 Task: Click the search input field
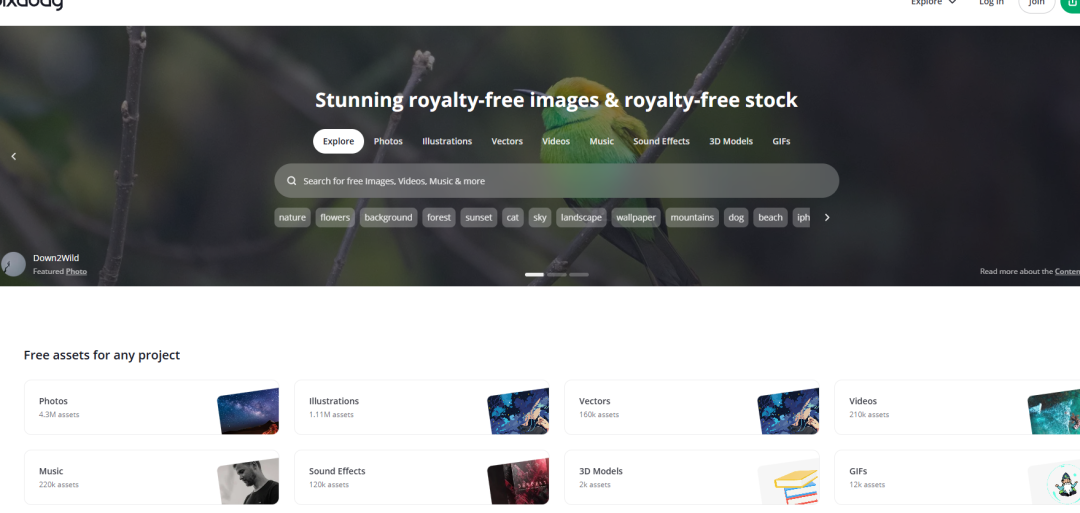click(x=557, y=181)
